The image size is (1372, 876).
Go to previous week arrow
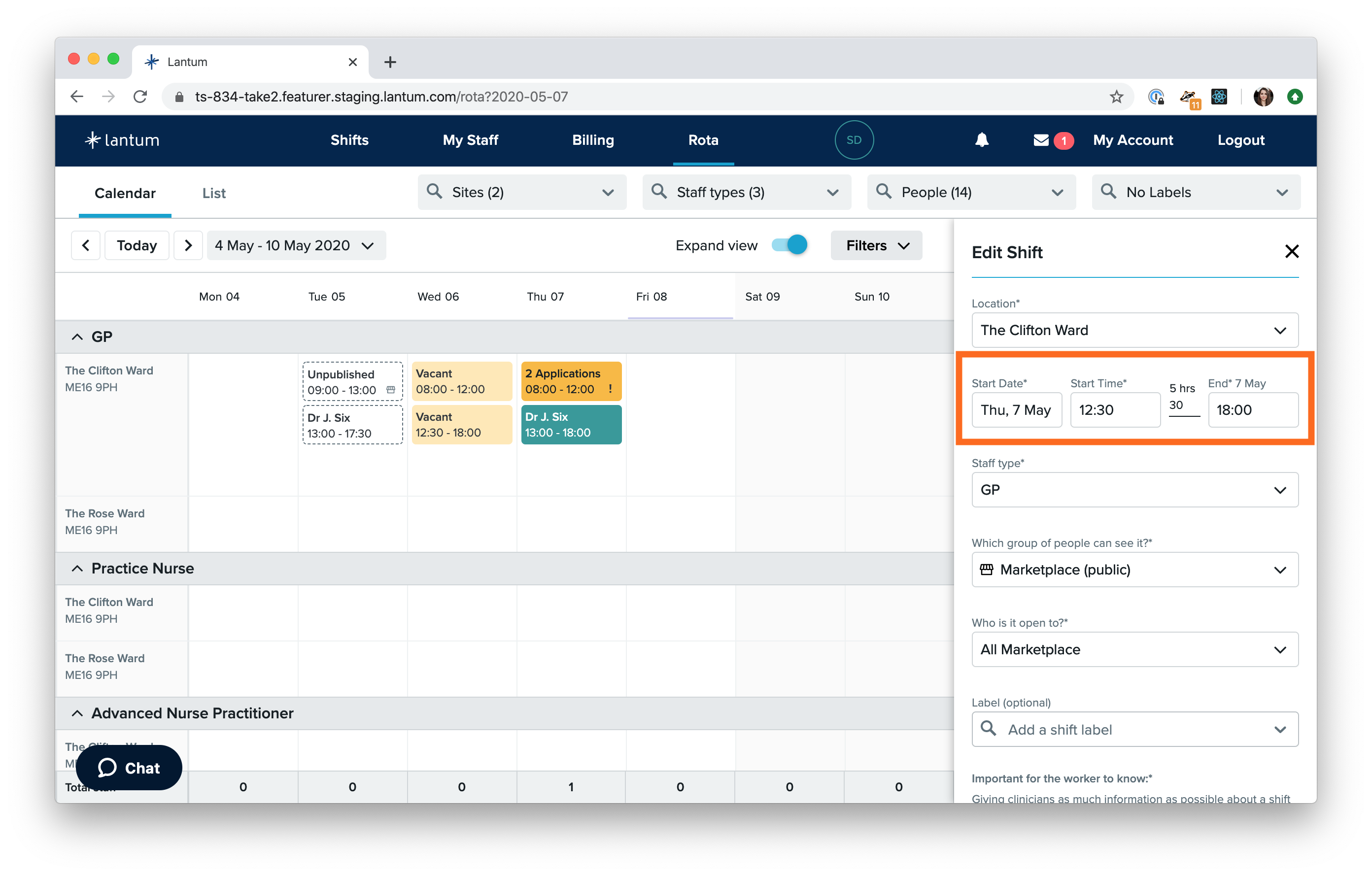[86, 245]
